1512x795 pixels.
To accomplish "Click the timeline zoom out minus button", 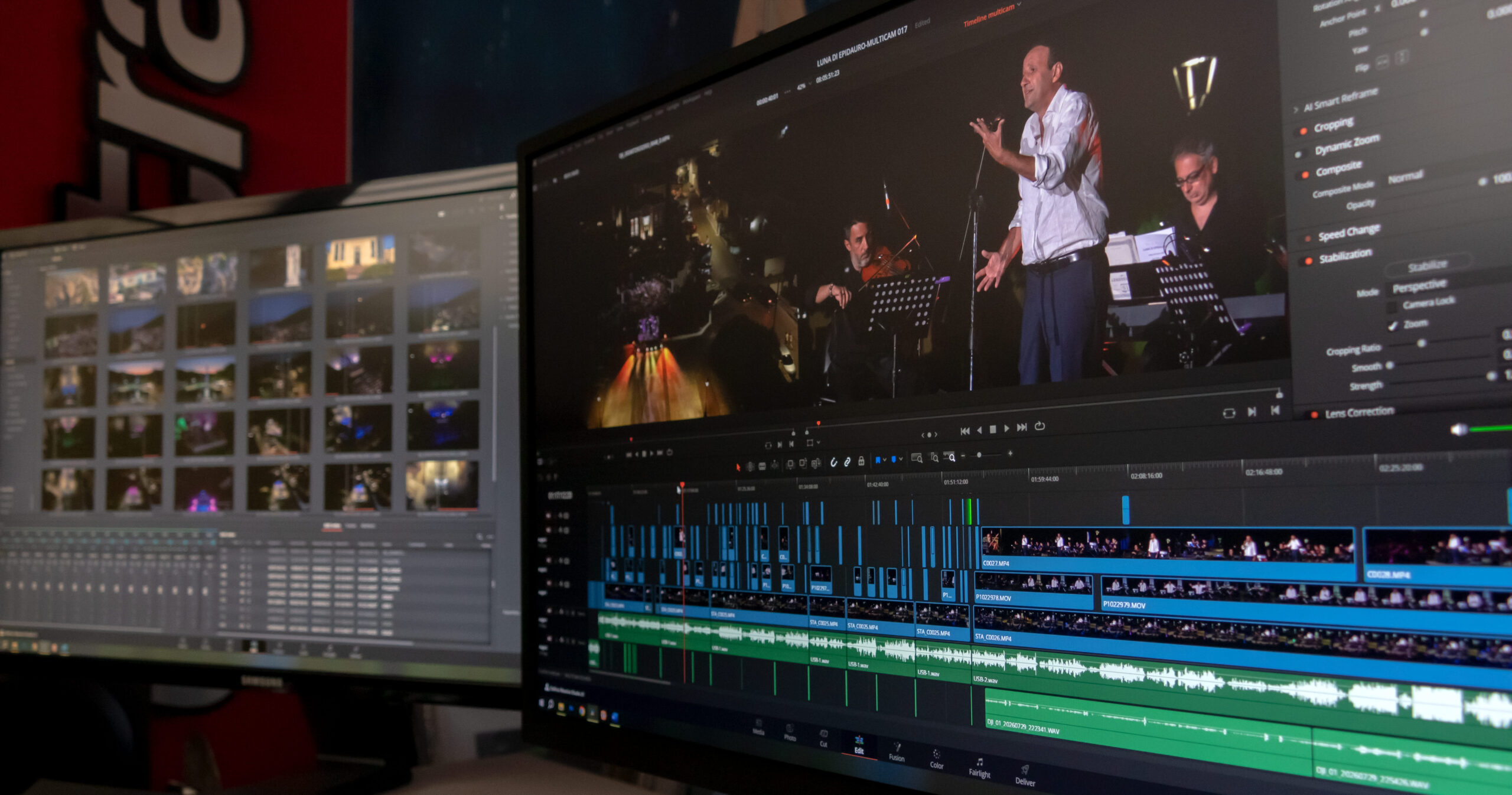I will point(964,455).
